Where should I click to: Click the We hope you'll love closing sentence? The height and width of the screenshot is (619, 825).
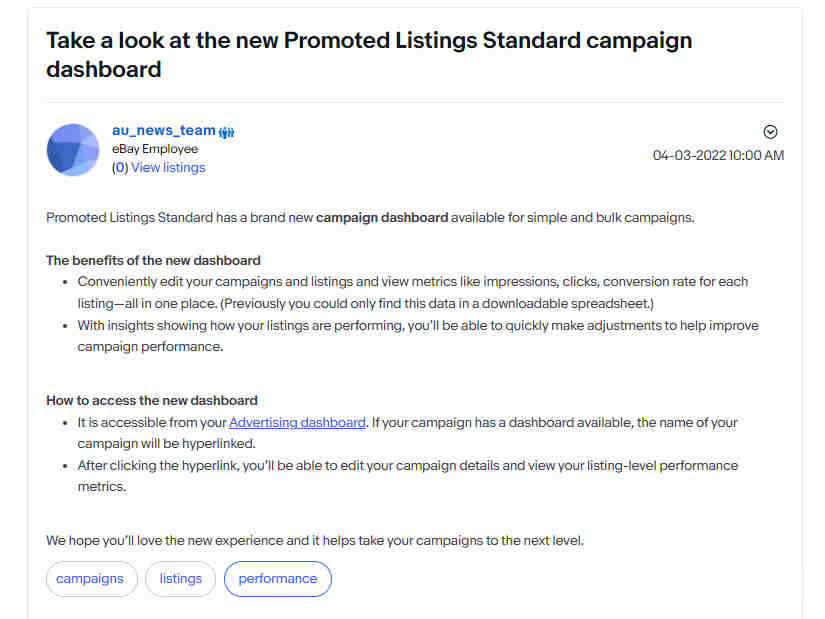tap(315, 541)
